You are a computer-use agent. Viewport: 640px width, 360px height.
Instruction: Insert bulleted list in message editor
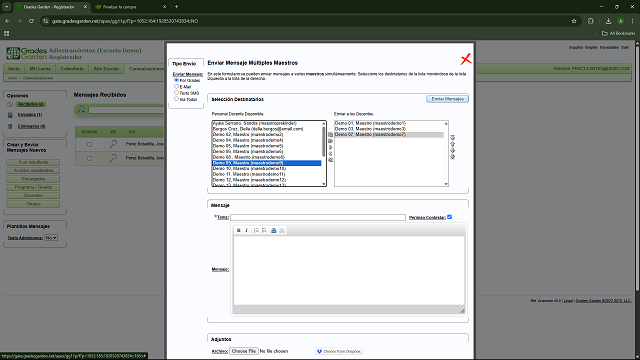(264, 231)
